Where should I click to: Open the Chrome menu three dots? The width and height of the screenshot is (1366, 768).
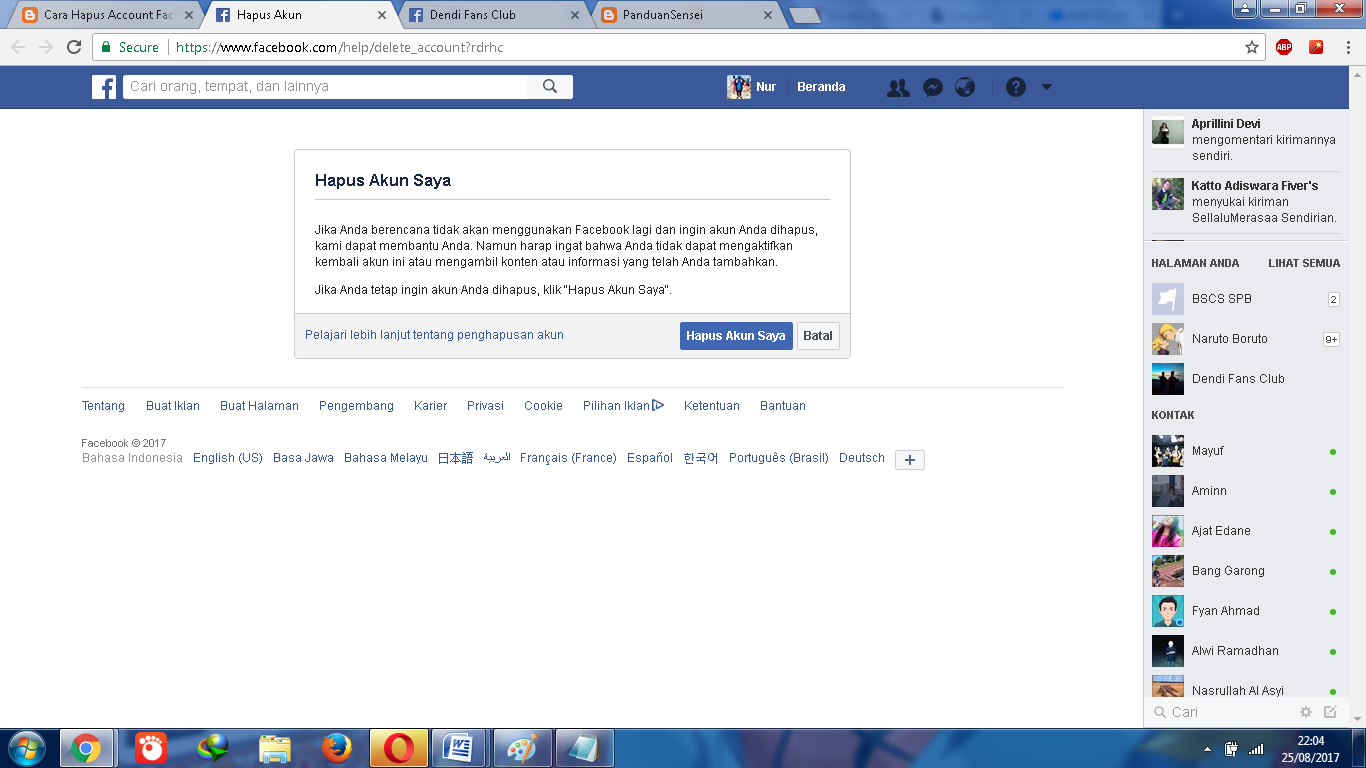pos(1348,47)
